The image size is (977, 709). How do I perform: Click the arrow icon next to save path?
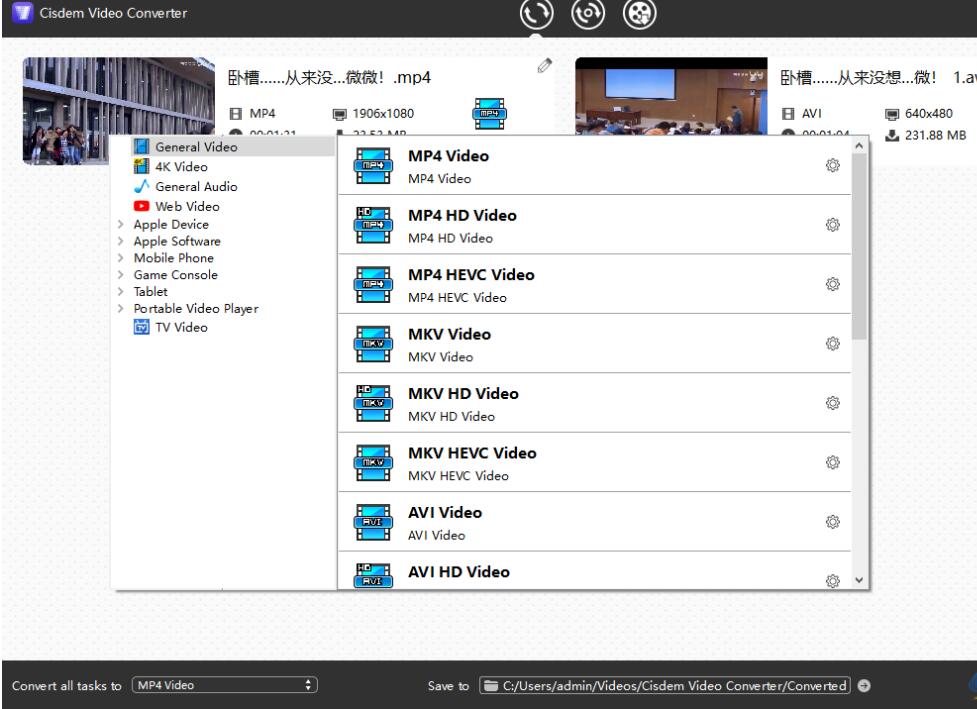pos(864,685)
